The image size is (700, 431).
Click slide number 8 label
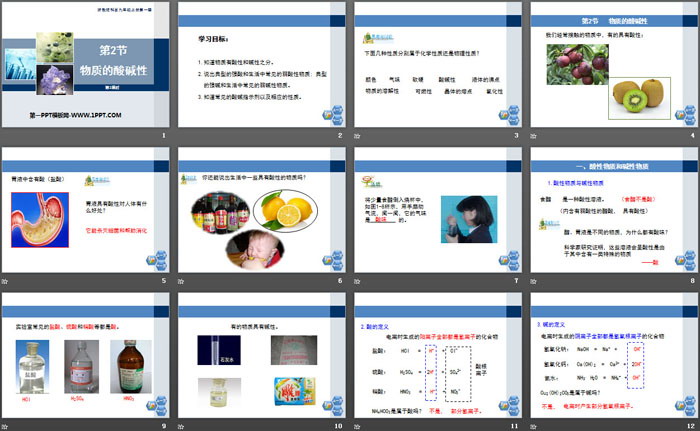[693, 280]
